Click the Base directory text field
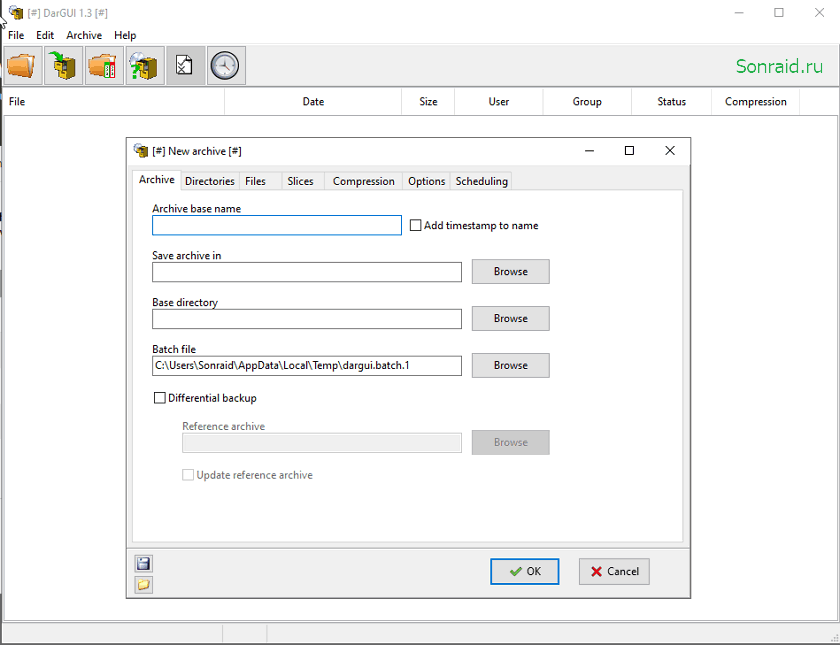The image size is (840, 645). point(307,319)
